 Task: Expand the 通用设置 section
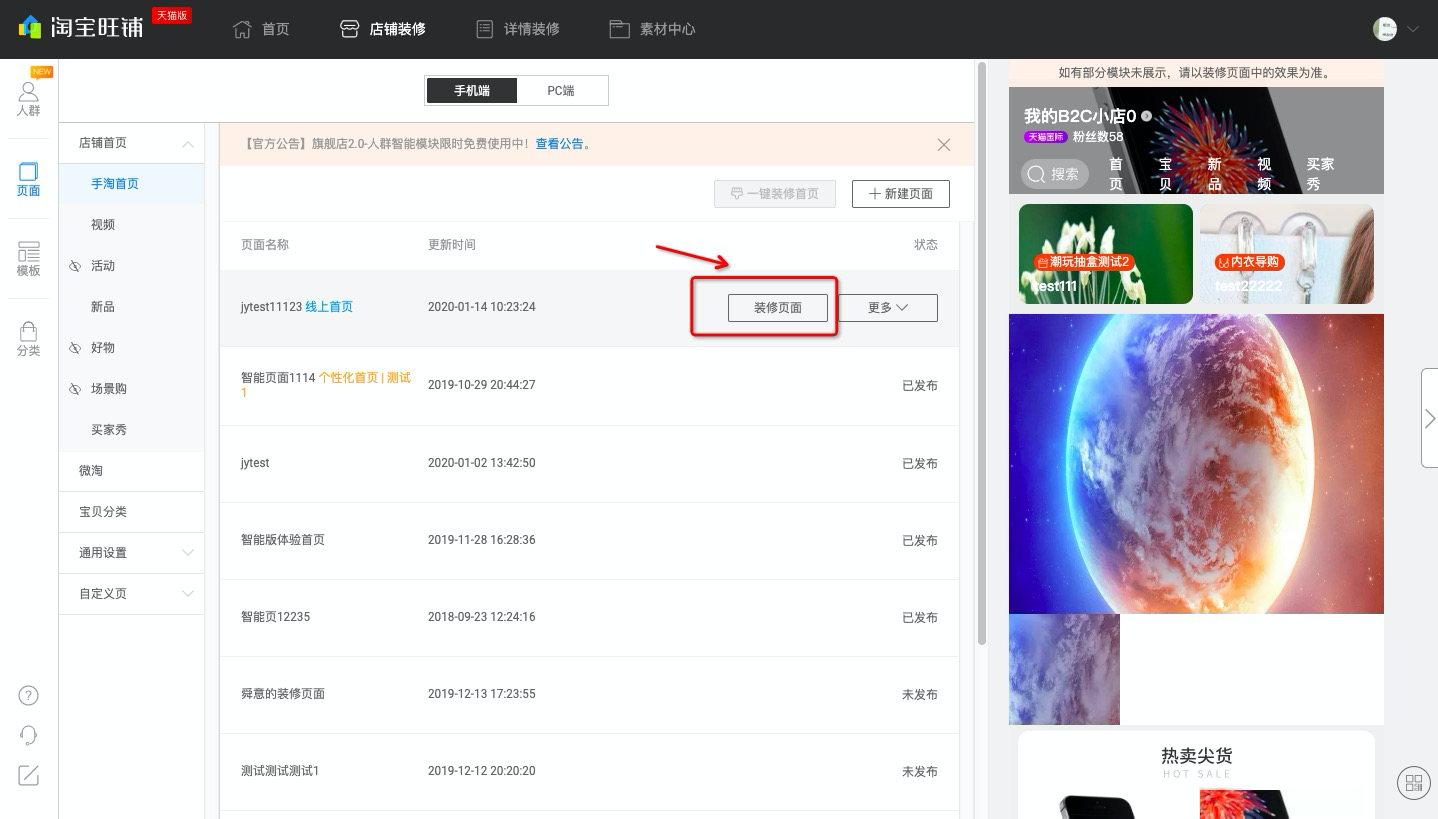click(188, 553)
